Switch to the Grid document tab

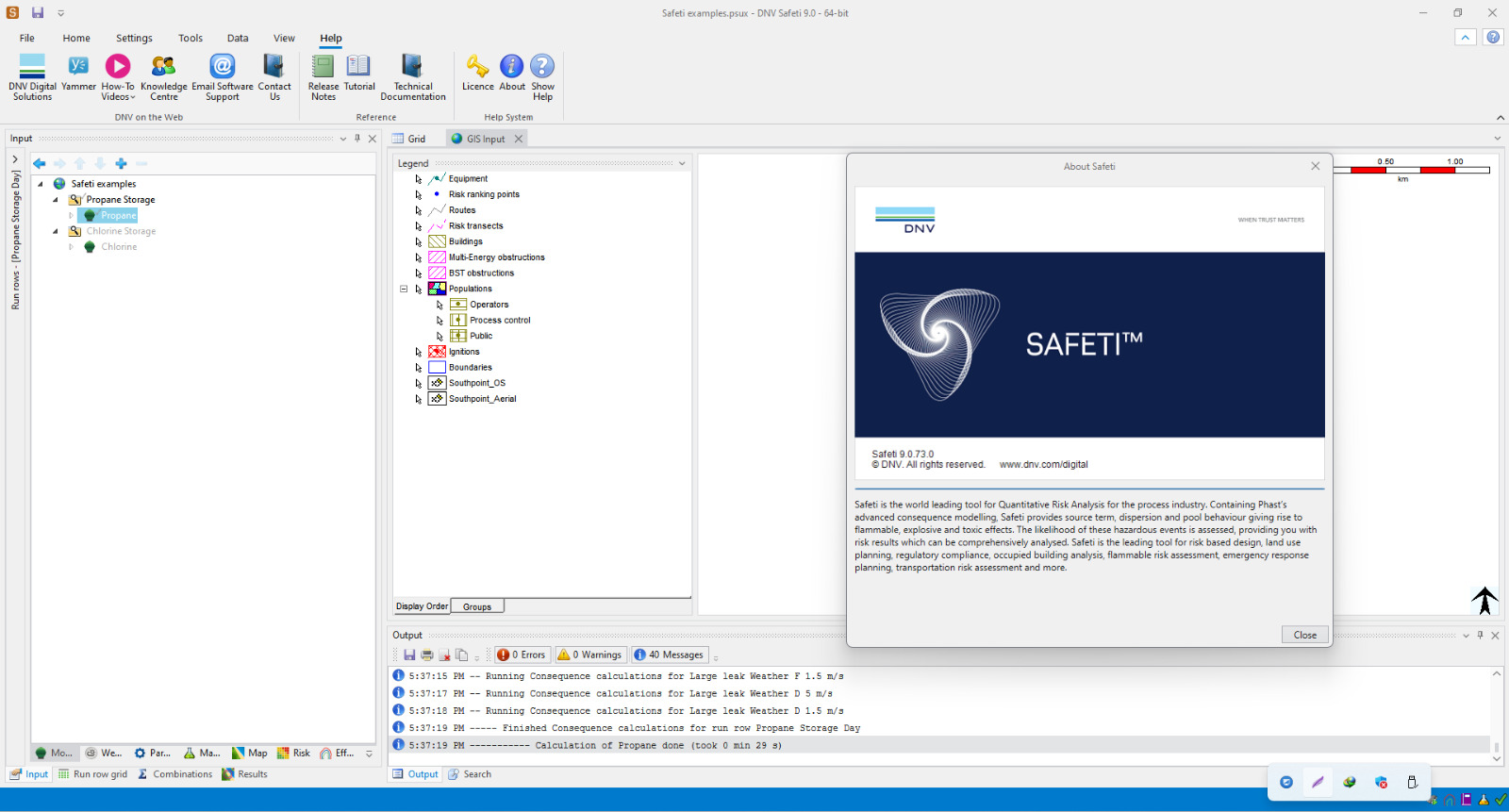coord(409,139)
